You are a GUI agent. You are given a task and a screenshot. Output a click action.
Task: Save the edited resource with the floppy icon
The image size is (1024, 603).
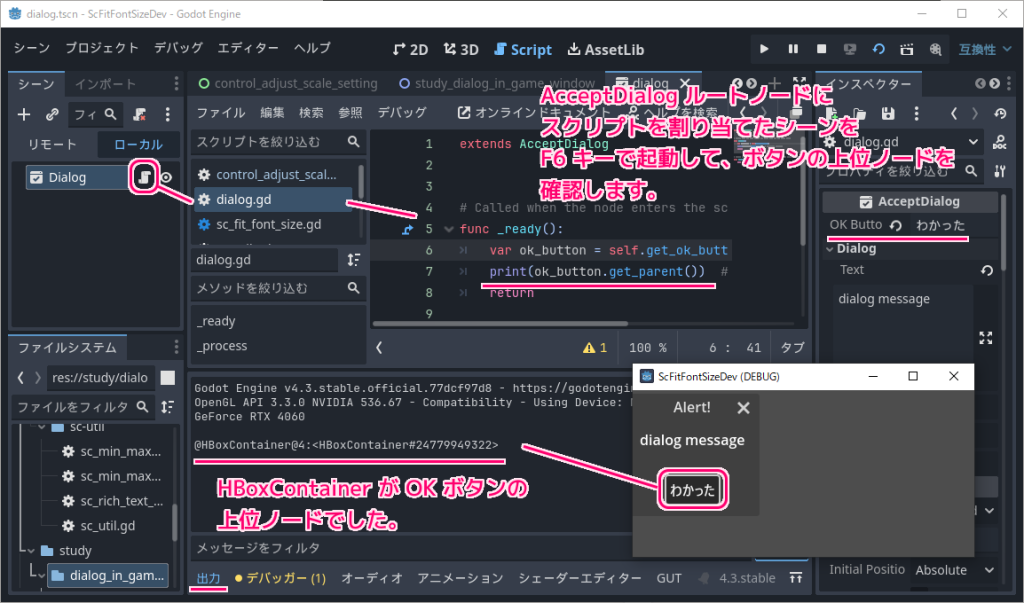888,113
